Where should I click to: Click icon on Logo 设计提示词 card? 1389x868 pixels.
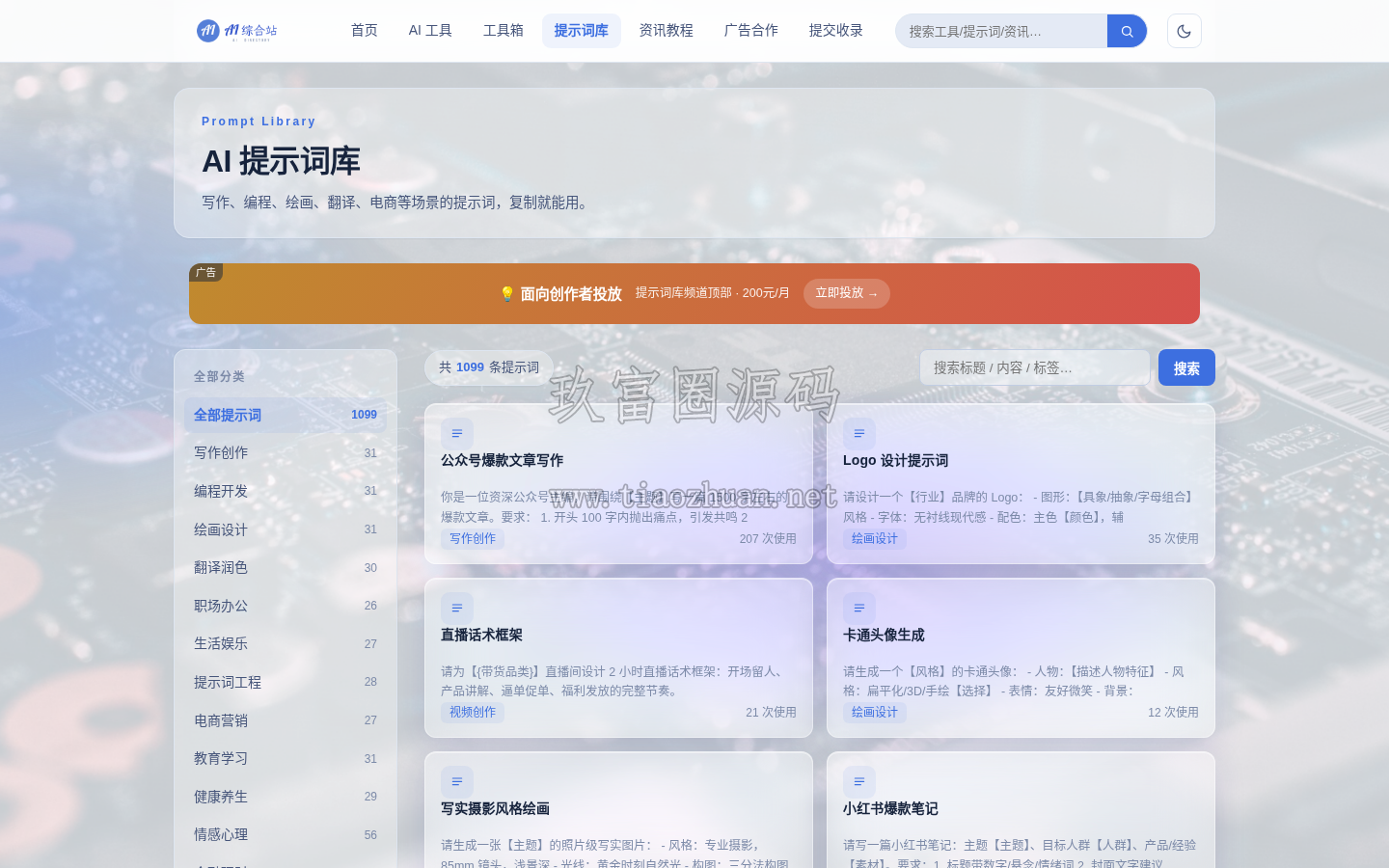pyautogui.click(x=859, y=434)
